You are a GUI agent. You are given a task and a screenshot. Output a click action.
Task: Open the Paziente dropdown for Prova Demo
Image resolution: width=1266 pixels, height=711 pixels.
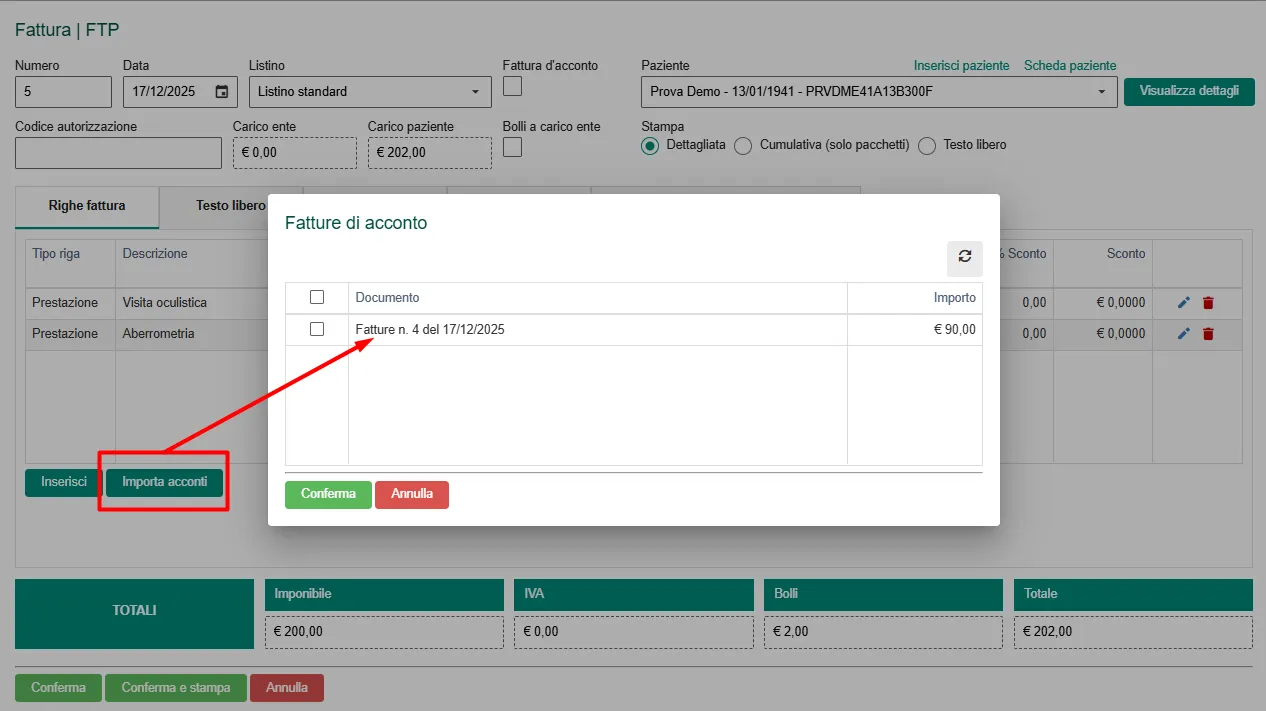click(879, 92)
